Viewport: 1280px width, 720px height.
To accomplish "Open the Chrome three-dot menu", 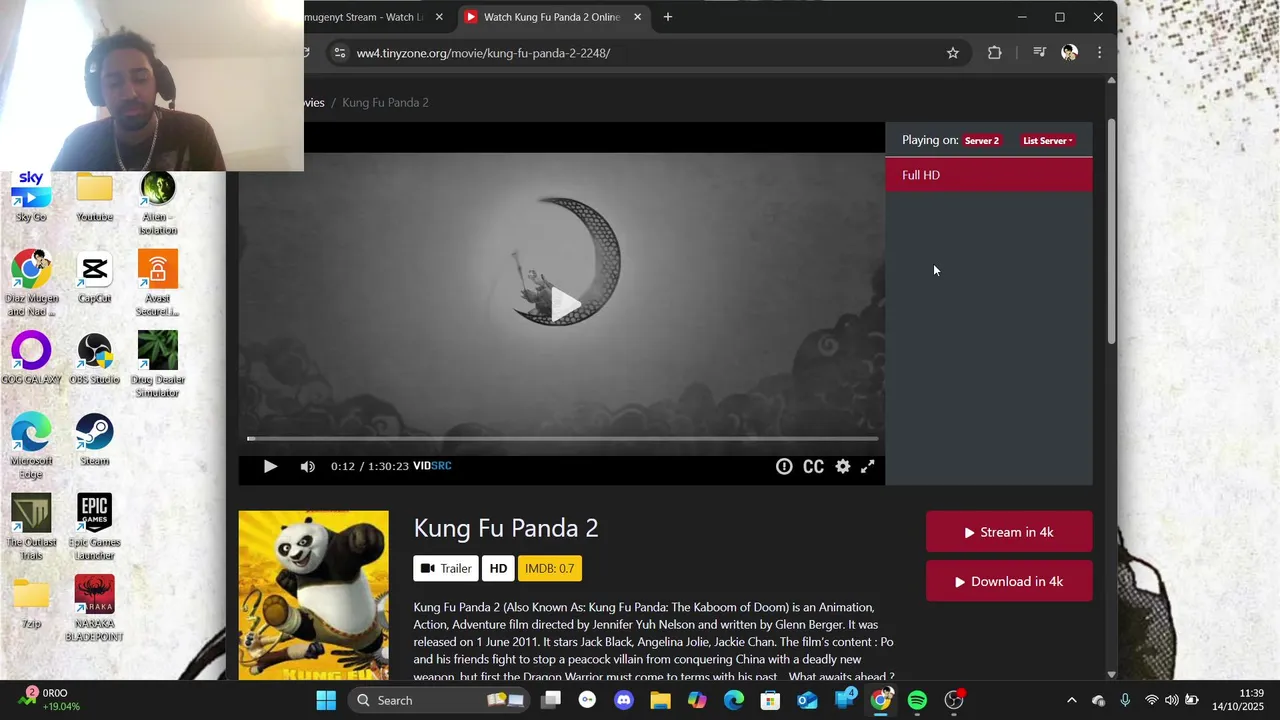I will (x=1099, y=53).
